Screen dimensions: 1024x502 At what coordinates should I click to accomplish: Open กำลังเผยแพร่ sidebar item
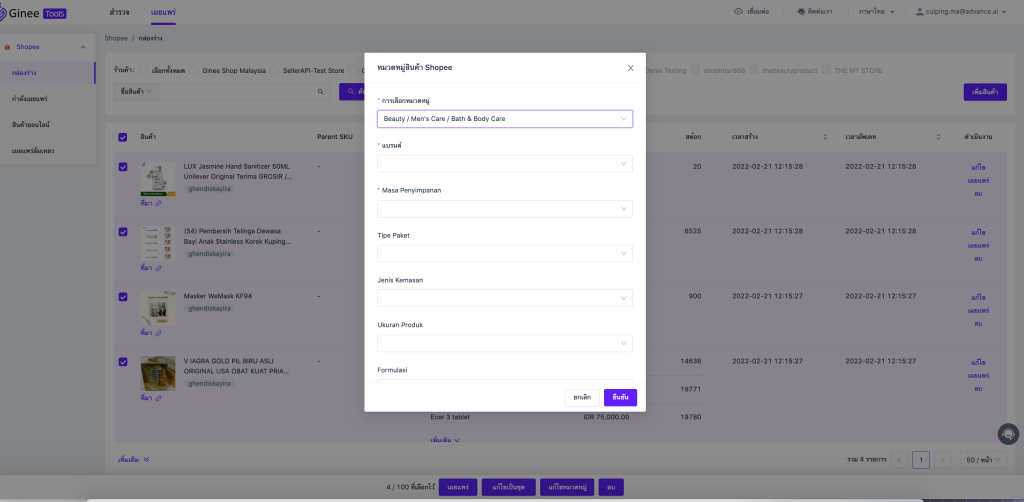click(x=48, y=99)
